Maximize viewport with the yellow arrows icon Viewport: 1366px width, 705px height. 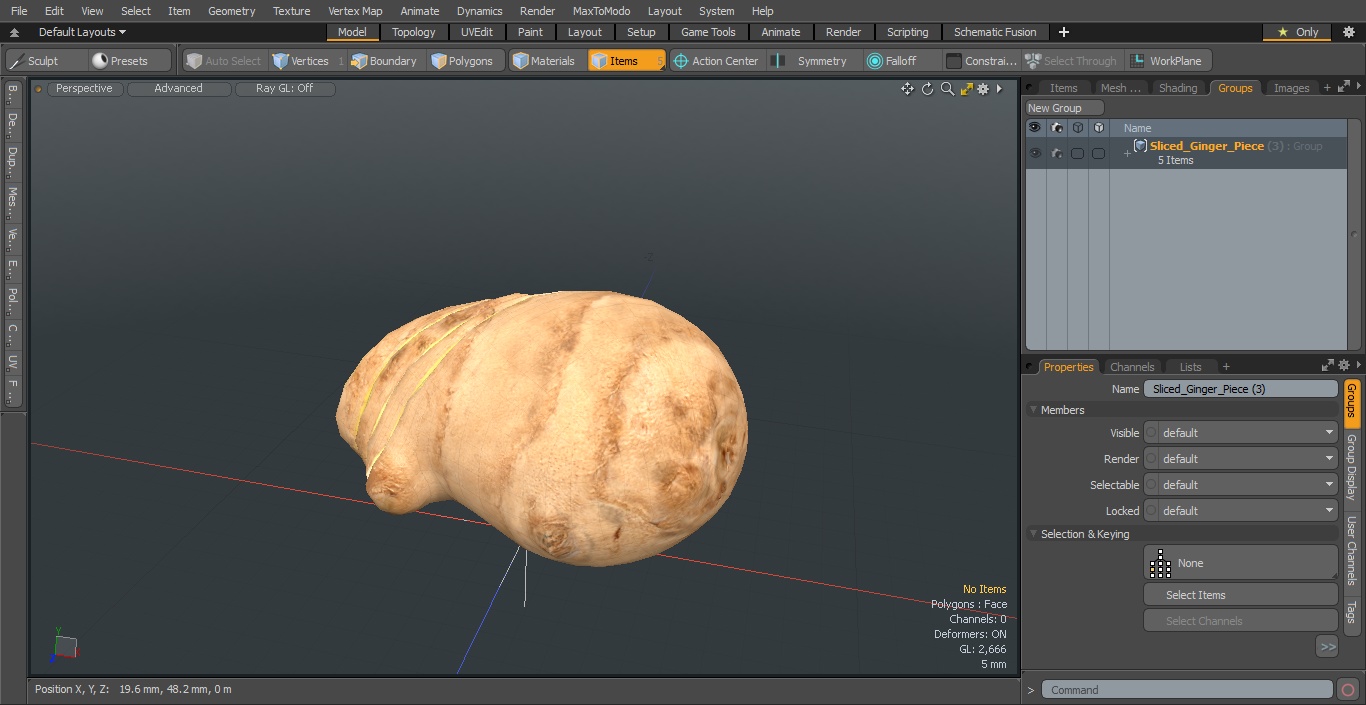[x=967, y=89]
